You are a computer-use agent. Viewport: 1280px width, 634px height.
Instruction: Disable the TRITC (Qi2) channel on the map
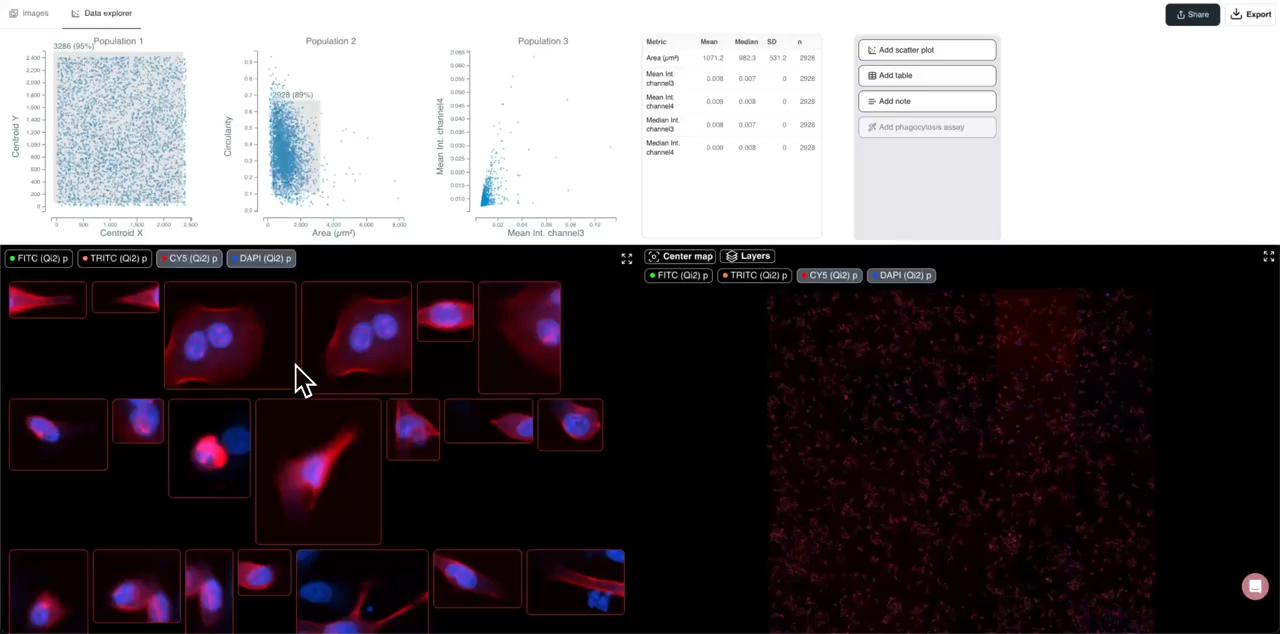tap(753, 275)
